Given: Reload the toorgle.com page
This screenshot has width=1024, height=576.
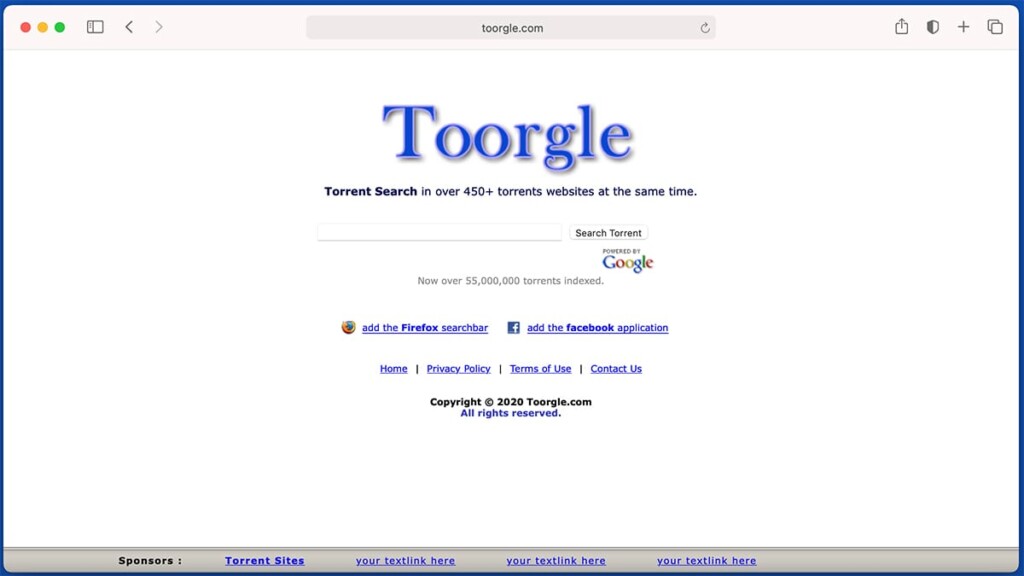Looking at the screenshot, I should coord(705,28).
